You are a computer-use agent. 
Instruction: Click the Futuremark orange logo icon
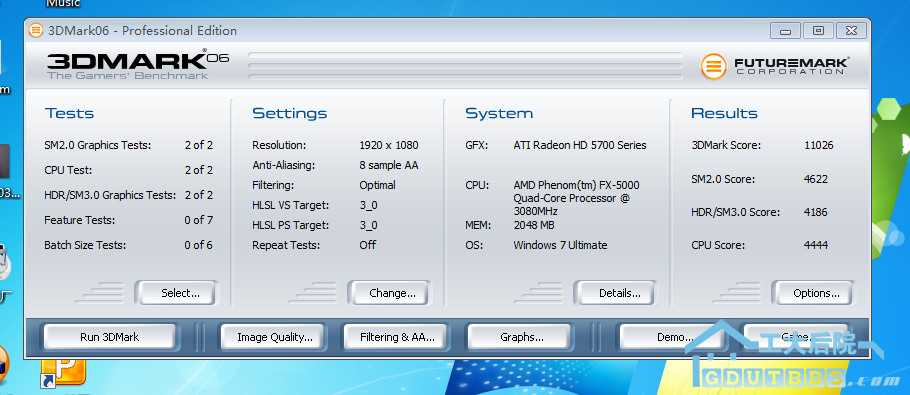click(x=713, y=66)
